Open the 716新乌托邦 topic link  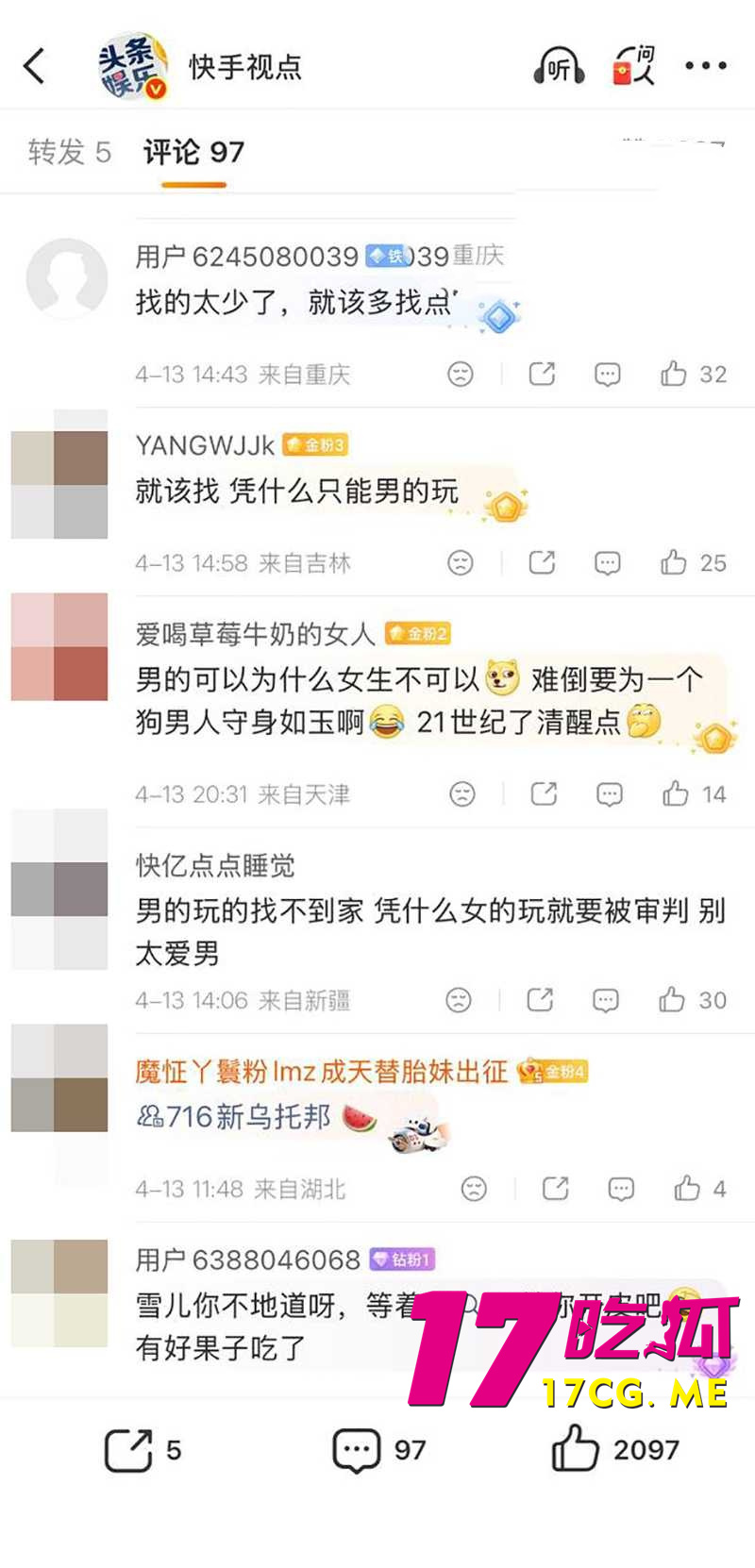236,1118
